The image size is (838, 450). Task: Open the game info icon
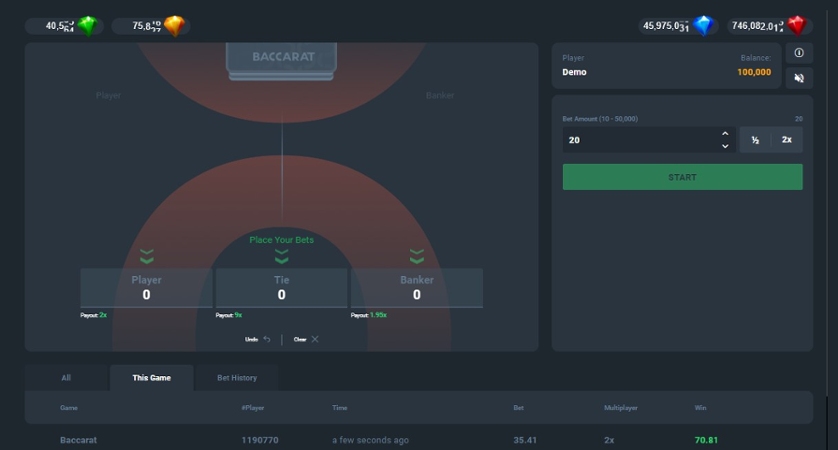point(798,53)
